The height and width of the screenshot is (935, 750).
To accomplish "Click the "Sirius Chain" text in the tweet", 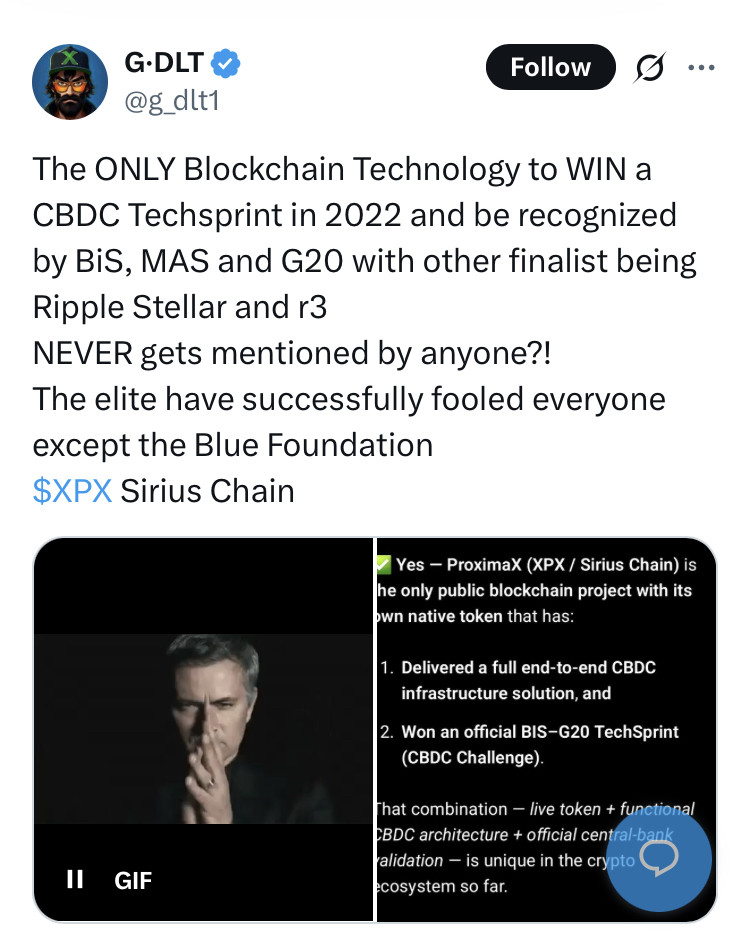I will coord(207,491).
